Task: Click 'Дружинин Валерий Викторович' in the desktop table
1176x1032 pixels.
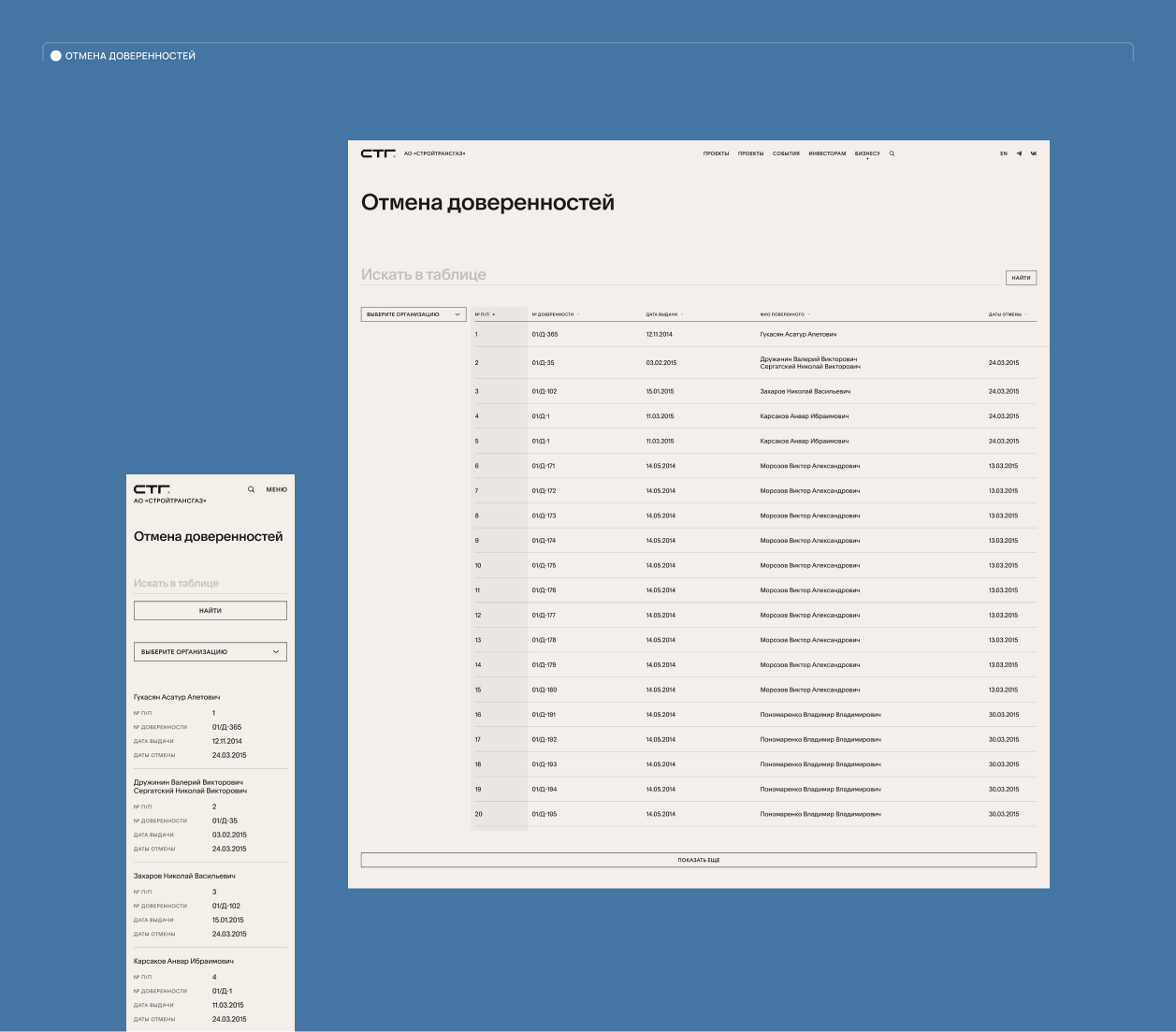Action: click(808, 359)
